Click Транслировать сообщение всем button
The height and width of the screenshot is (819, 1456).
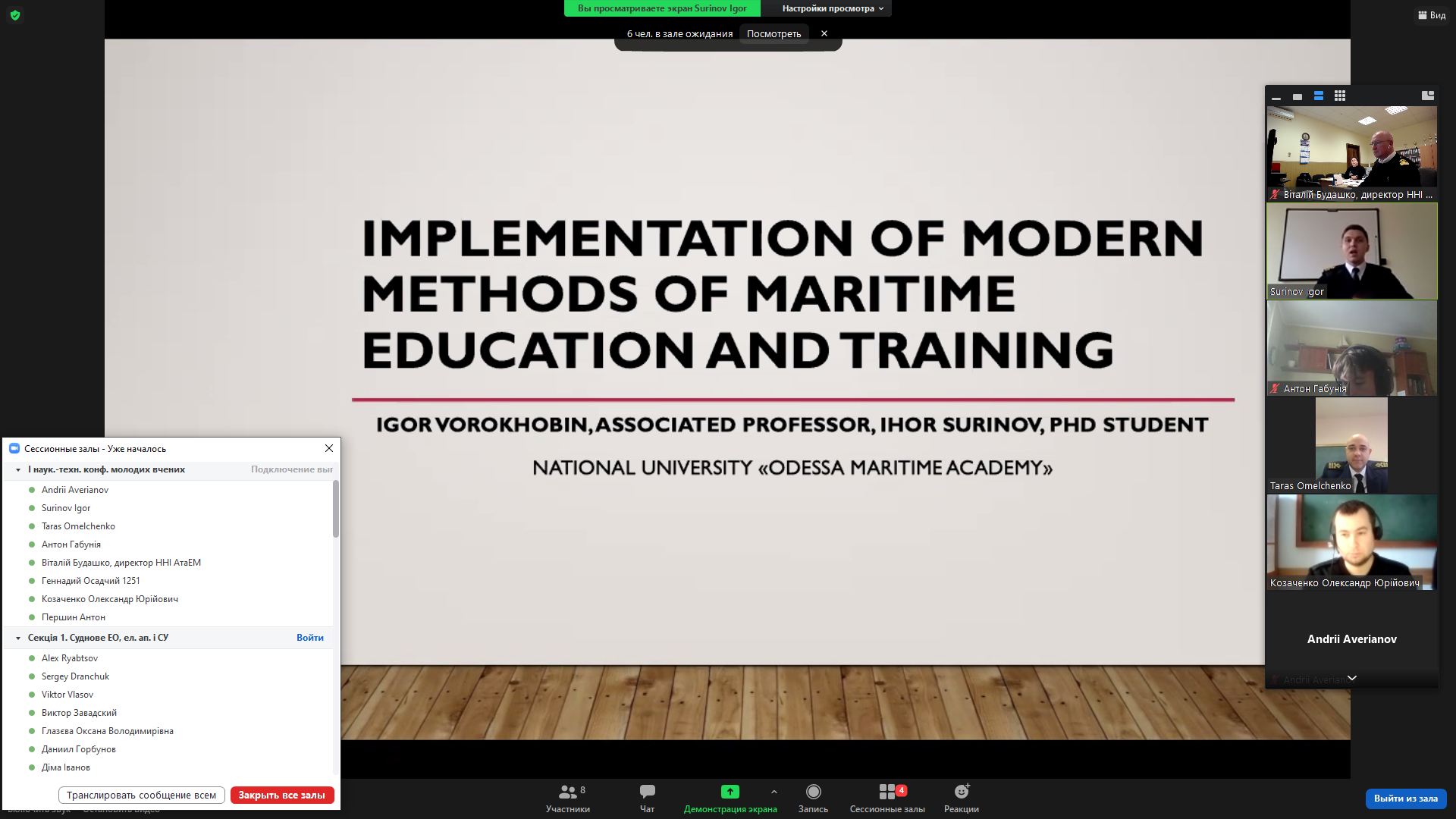pyautogui.click(x=141, y=795)
